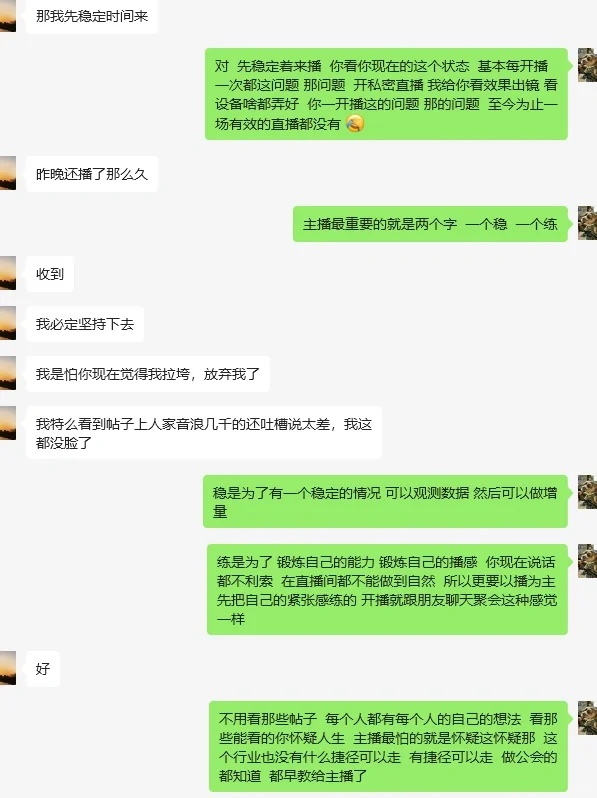Click avatar beside the "好" message
Viewport: 597px width, 798px height.
pyautogui.click(x=8, y=668)
